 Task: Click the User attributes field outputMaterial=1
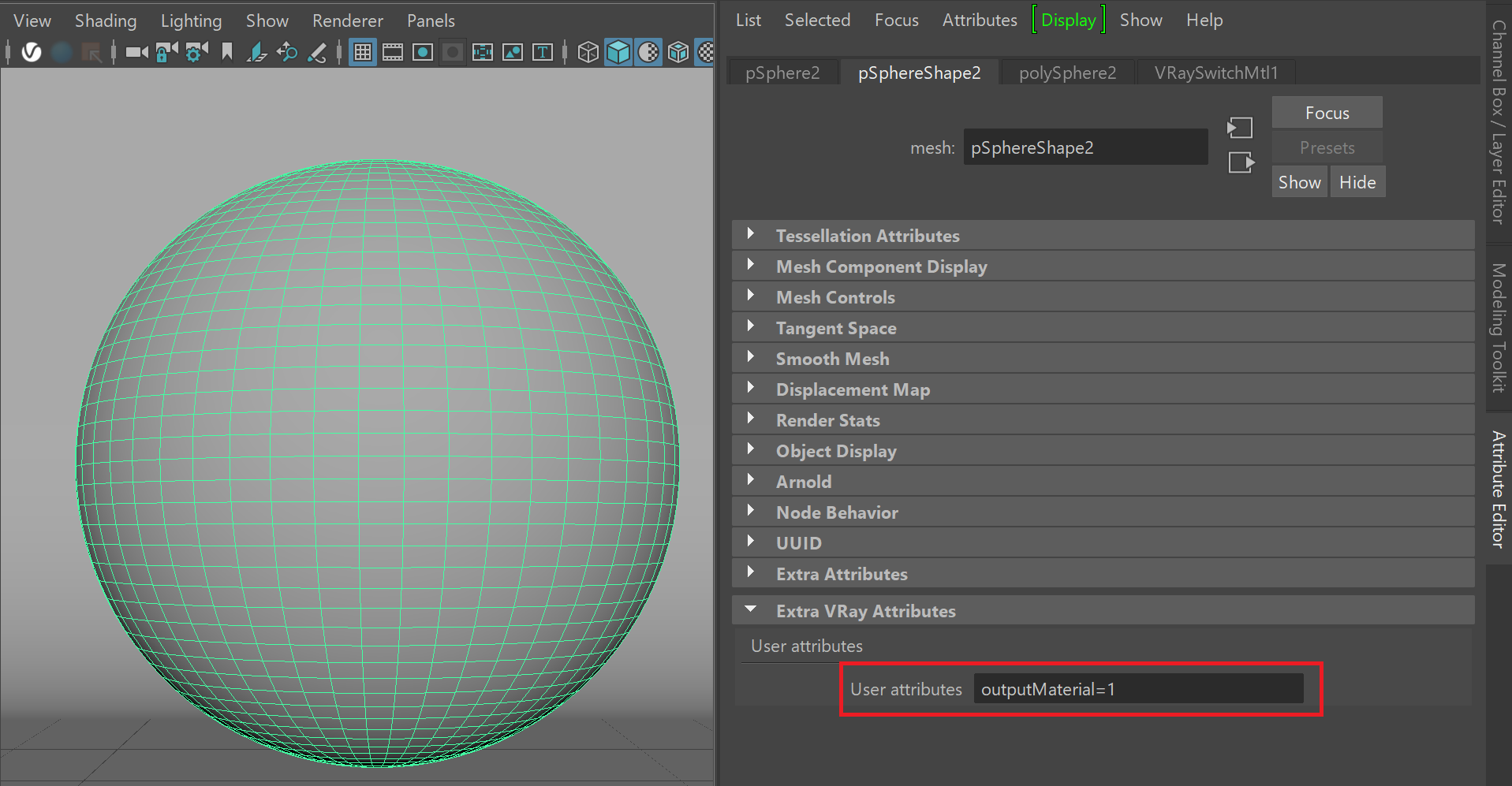(1138, 689)
